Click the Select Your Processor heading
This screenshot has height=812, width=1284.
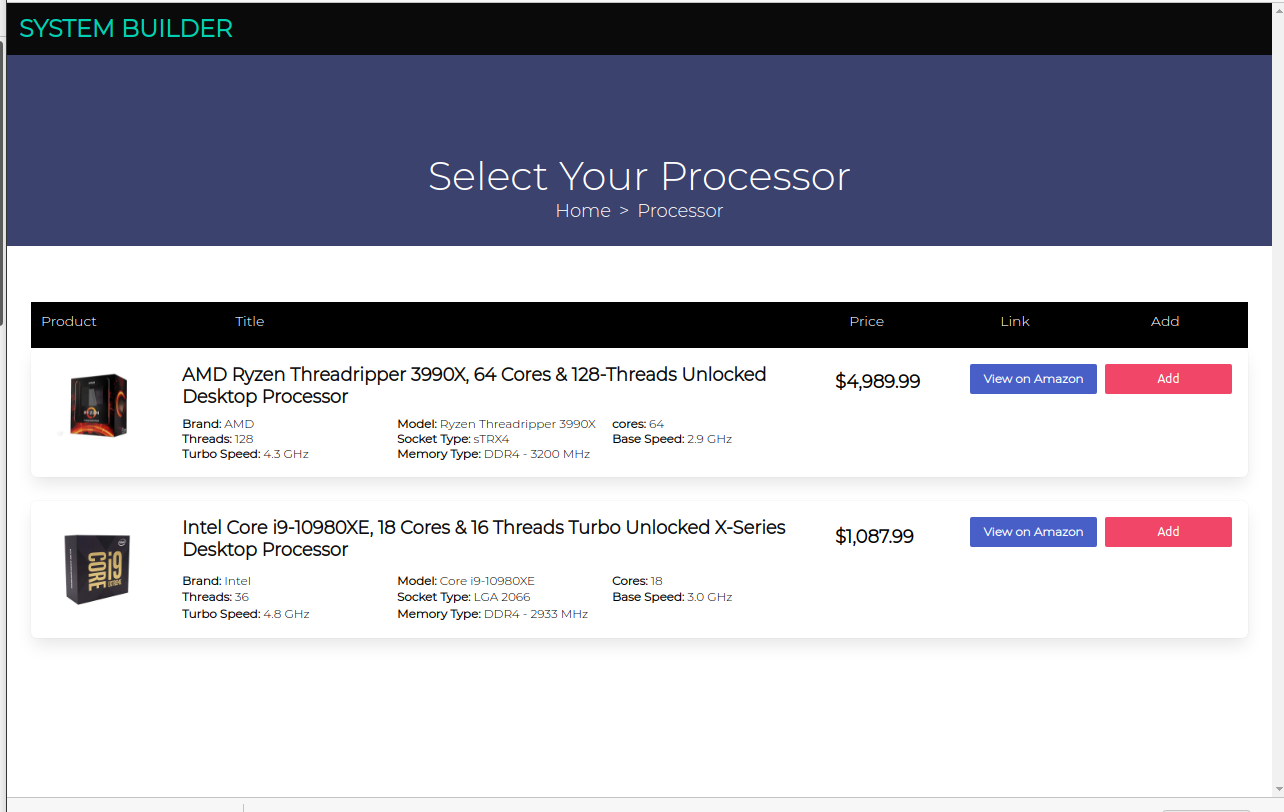click(x=639, y=176)
